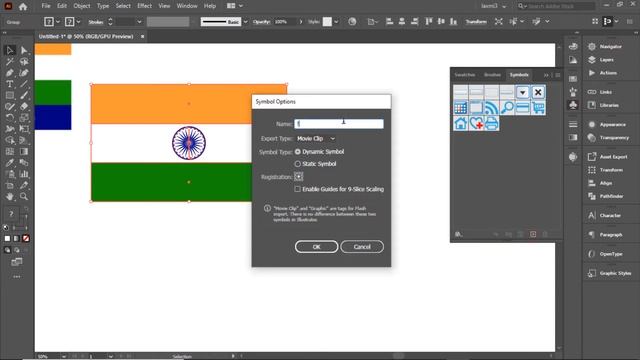640x360 pixels.
Task: Select the Rotate tool
Action: [x=10, y=118]
